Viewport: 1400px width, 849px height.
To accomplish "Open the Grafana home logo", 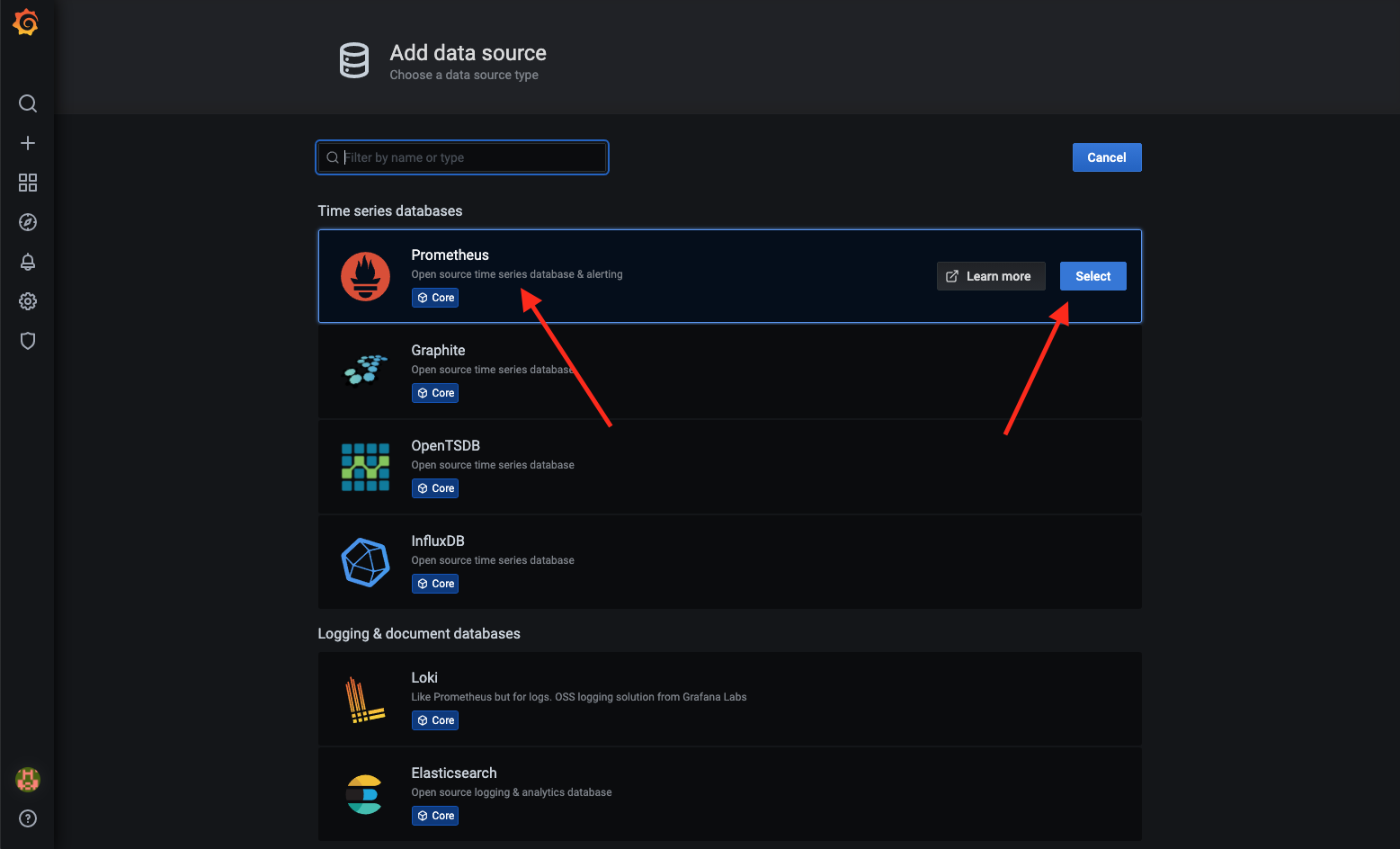I will click(x=26, y=22).
